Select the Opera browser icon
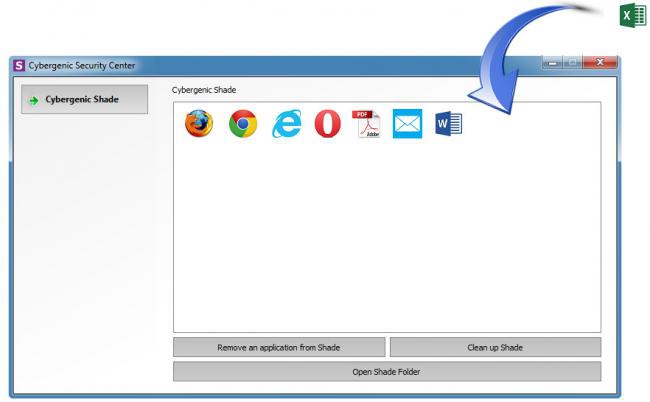Viewport: 650px width, 402px height. (327, 124)
